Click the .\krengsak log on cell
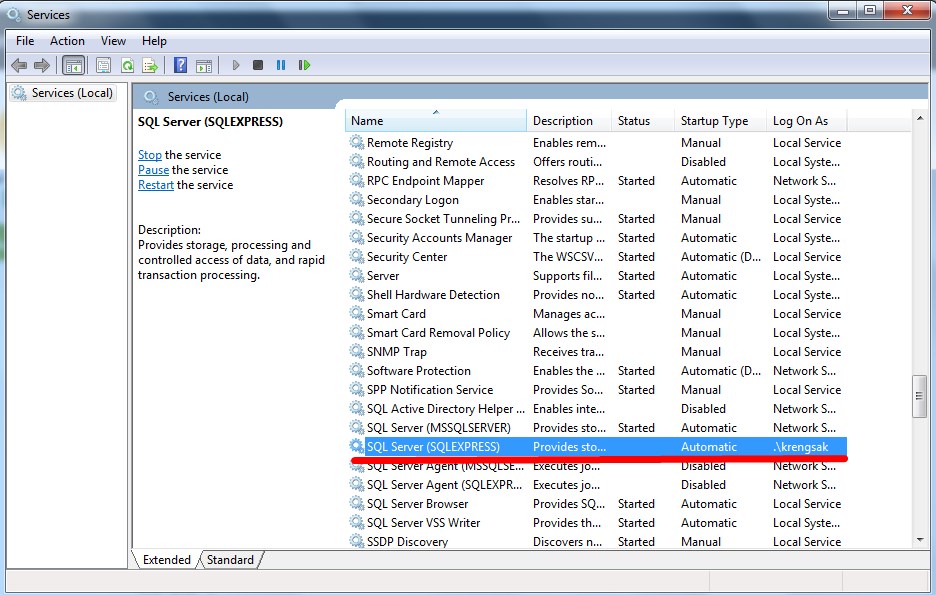 800,446
